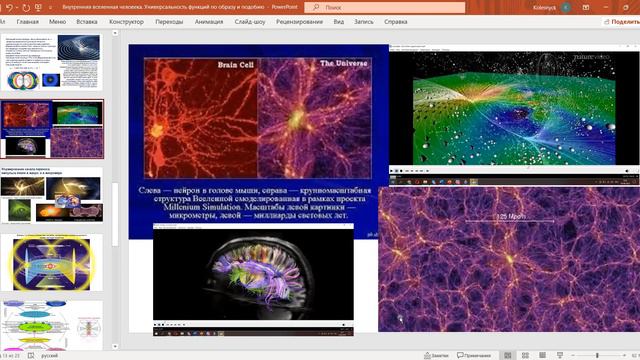
Task: Select the thumbnail with golden light images
Action: click(52, 195)
